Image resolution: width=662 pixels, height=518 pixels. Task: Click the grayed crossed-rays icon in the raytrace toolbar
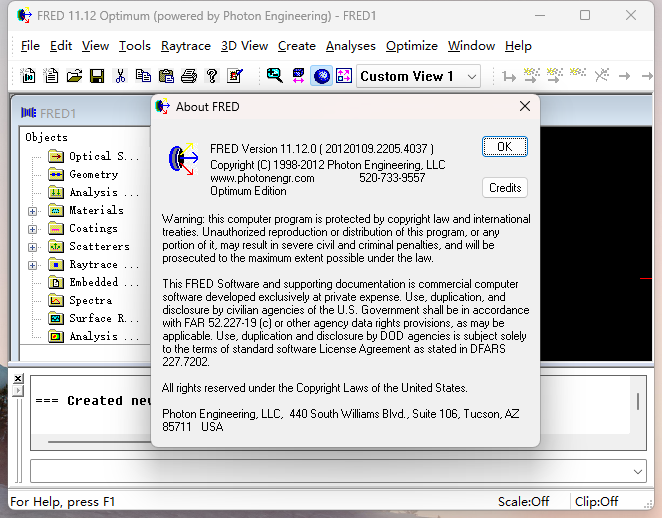[x=602, y=76]
